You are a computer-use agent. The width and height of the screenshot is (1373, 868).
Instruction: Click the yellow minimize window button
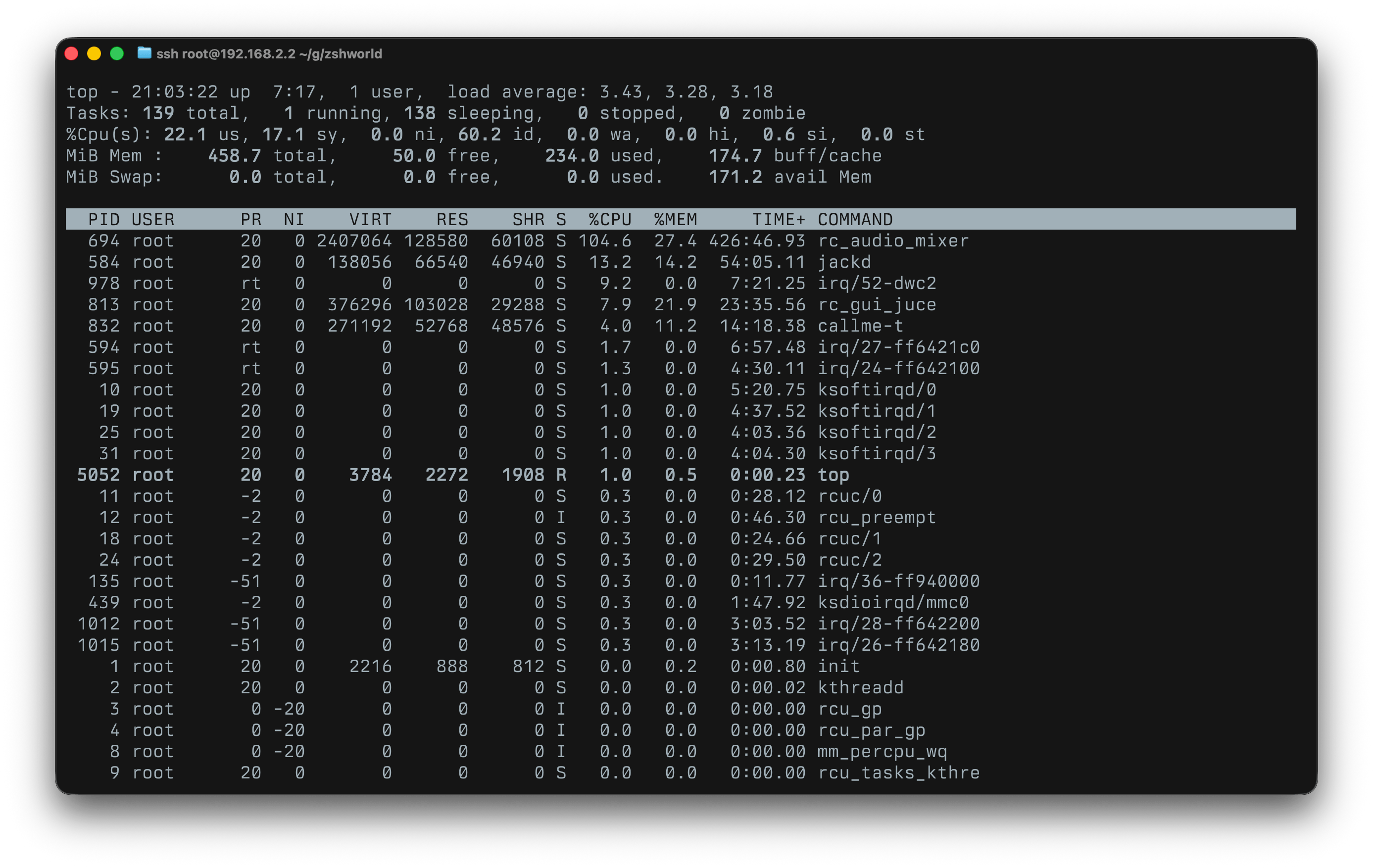[x=94, y=53]
